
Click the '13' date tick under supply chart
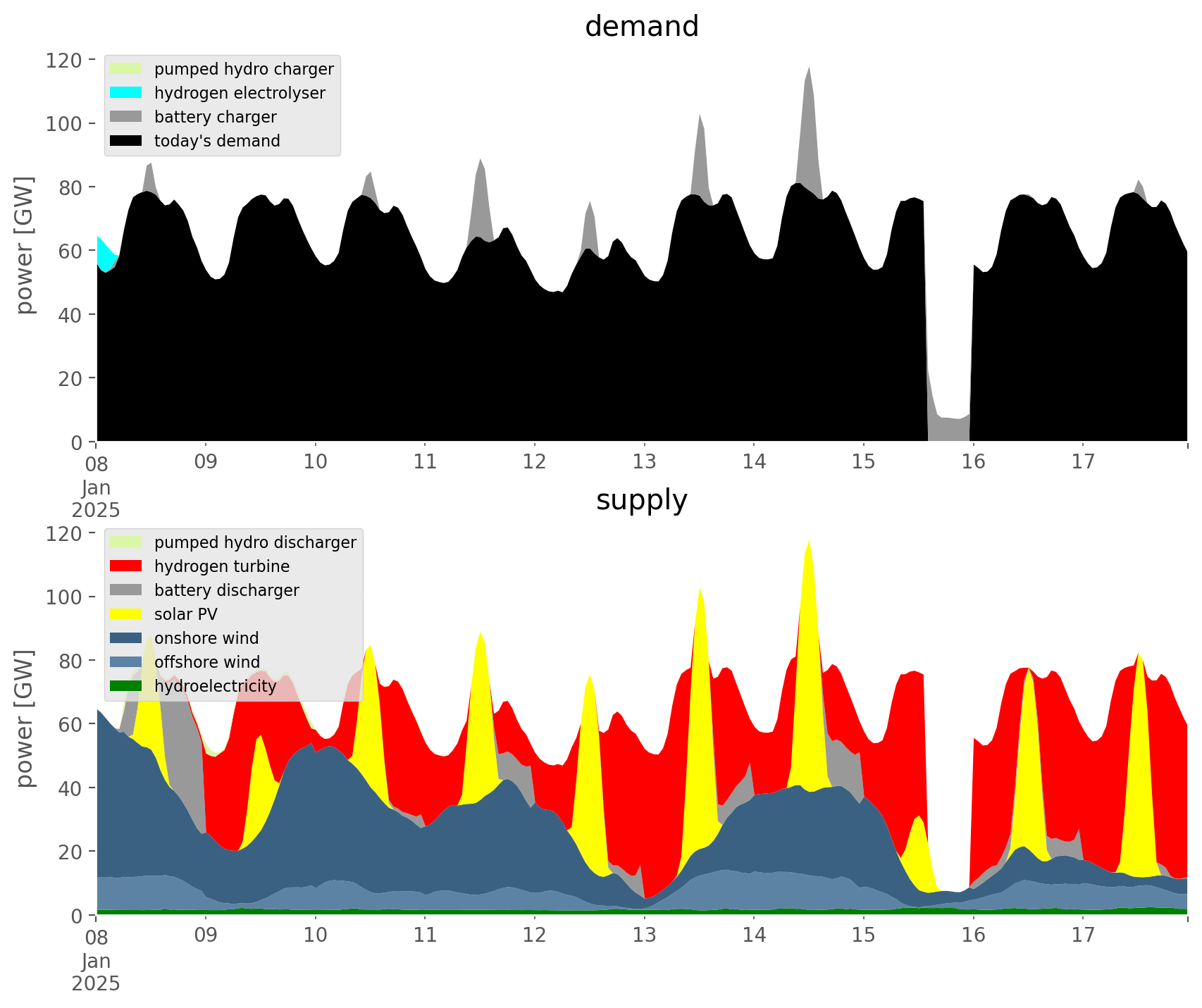pos(644,935)
